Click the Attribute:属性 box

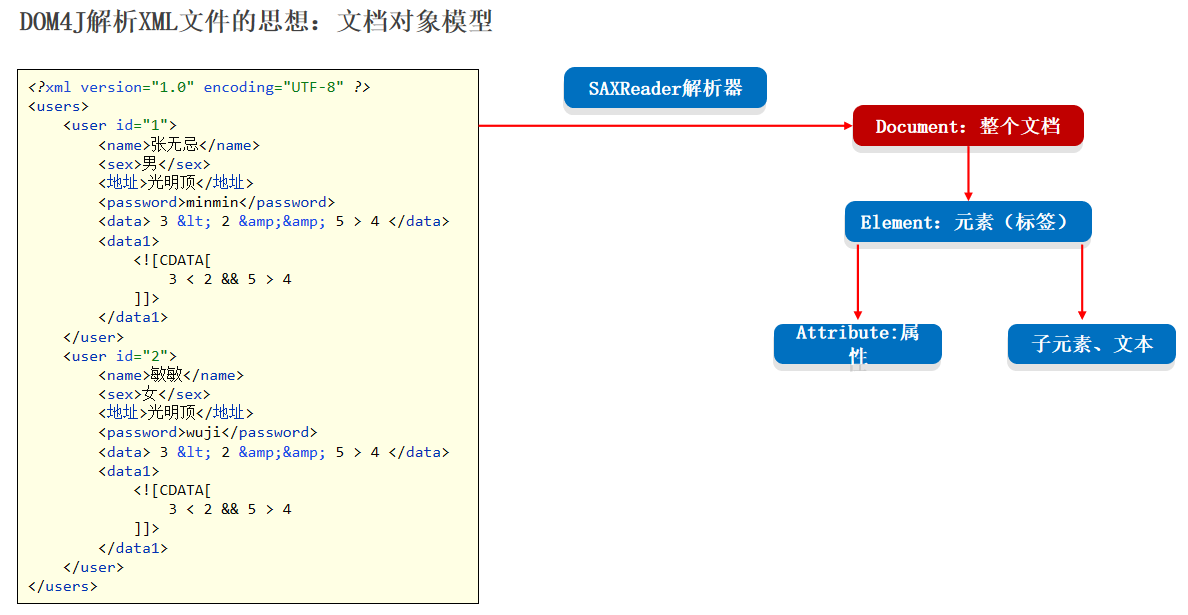pyautogui.click(x=857, y=344)
